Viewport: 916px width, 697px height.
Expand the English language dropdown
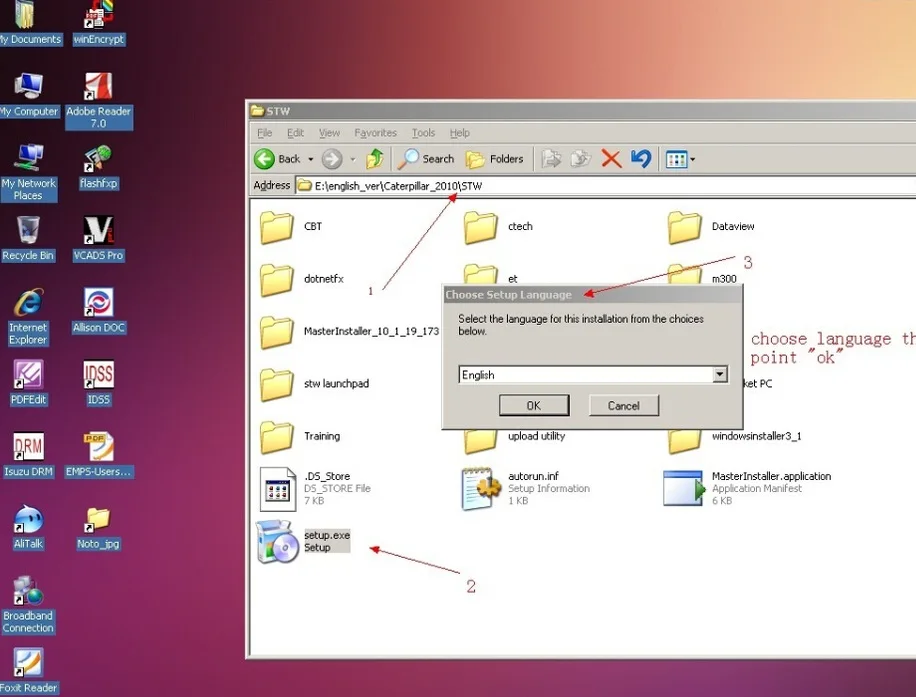tap(720, 374)
